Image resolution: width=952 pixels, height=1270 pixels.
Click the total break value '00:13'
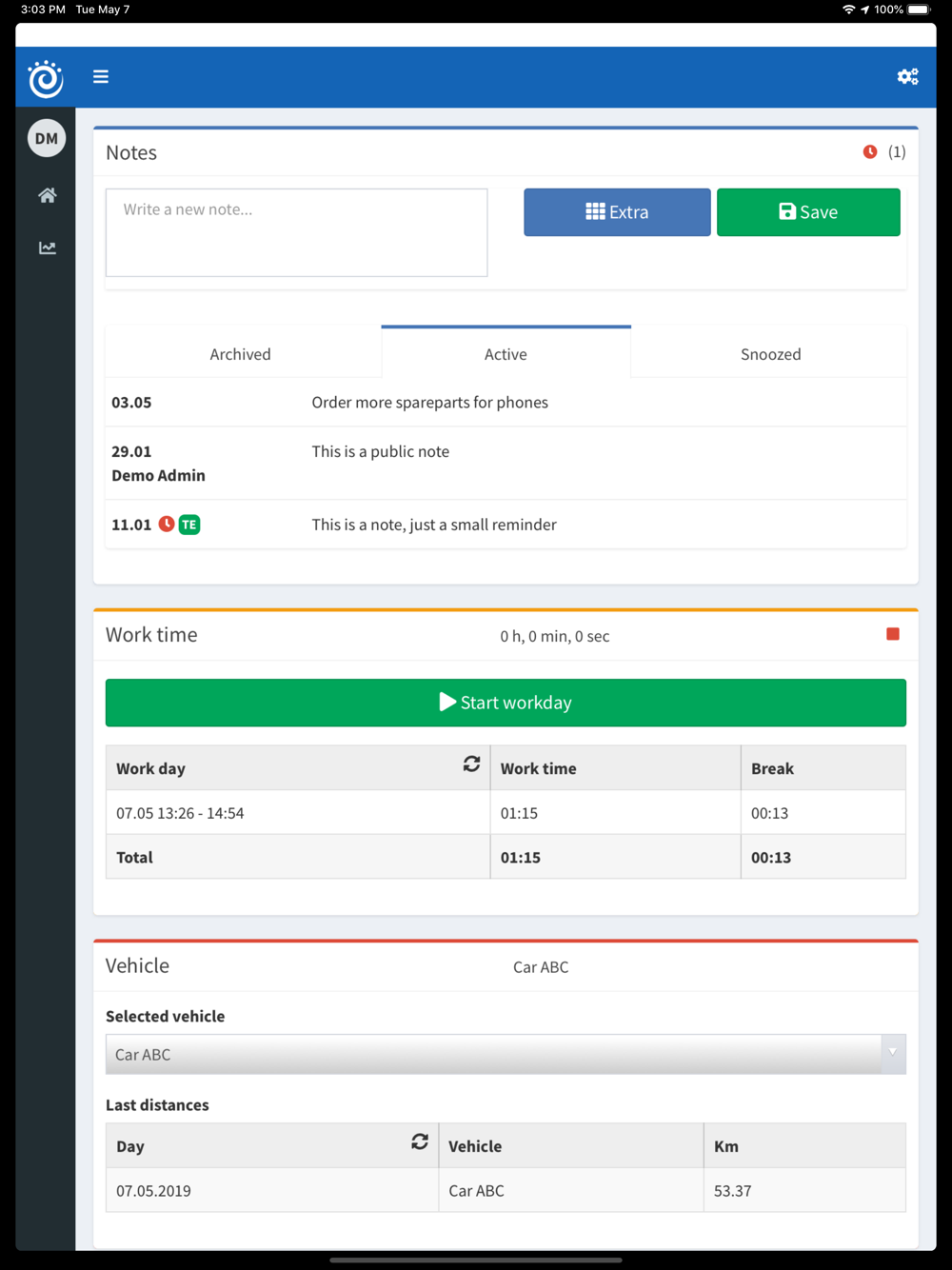[x=771, y=858]
